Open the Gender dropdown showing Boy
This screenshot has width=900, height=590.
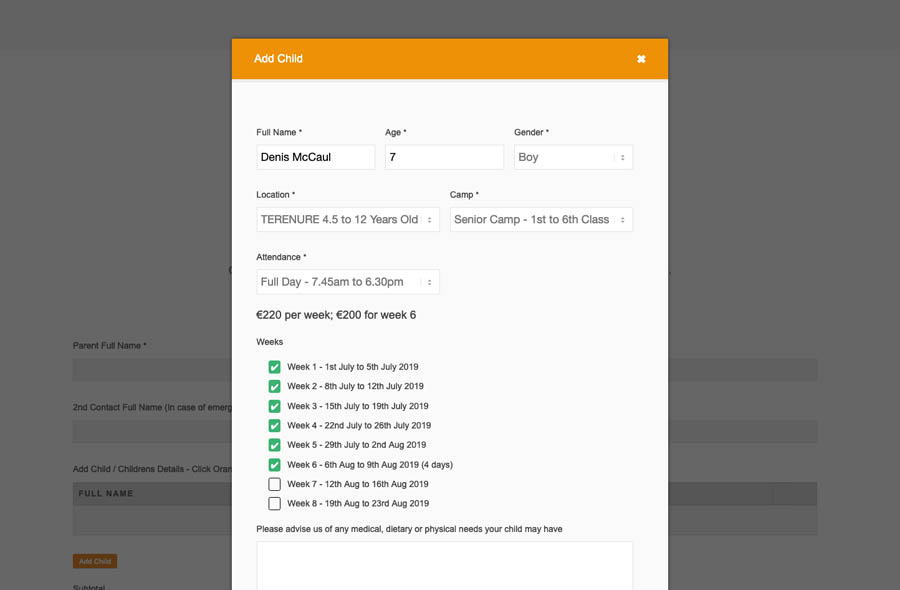573,157
